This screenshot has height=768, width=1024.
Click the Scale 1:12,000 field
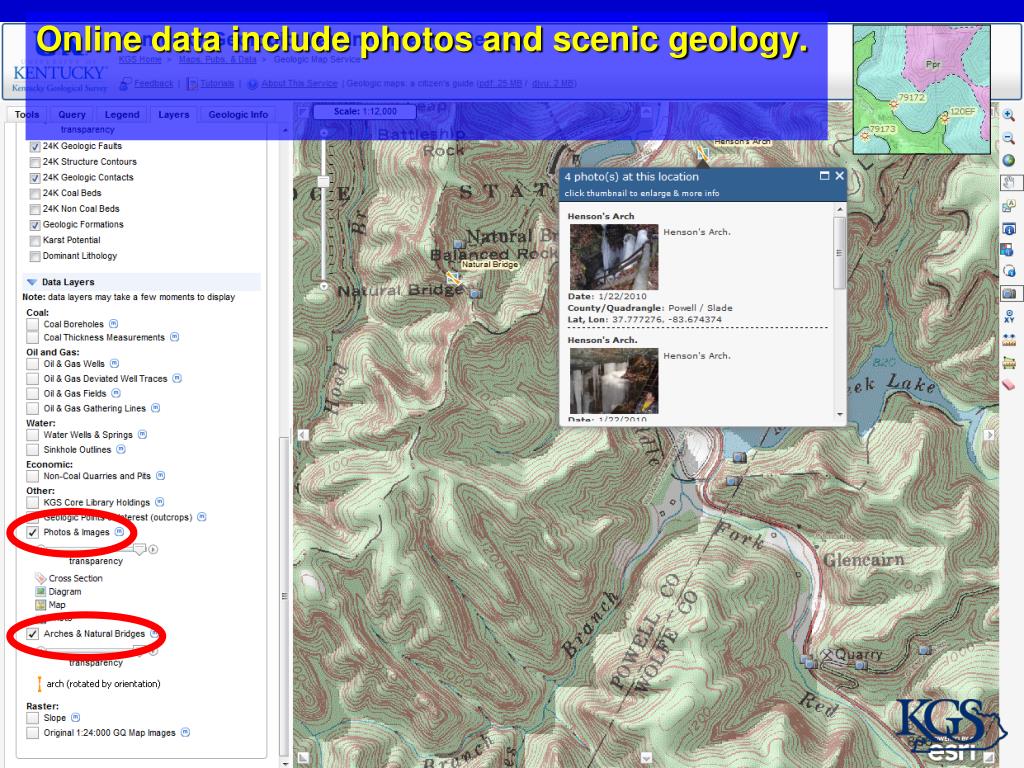(365, 112)
